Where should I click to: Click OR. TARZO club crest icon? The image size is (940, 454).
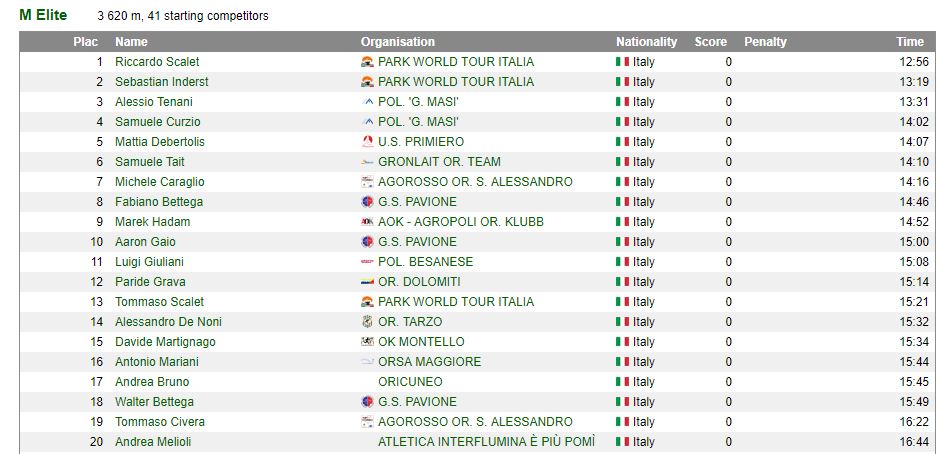click(x=367, y=322)
